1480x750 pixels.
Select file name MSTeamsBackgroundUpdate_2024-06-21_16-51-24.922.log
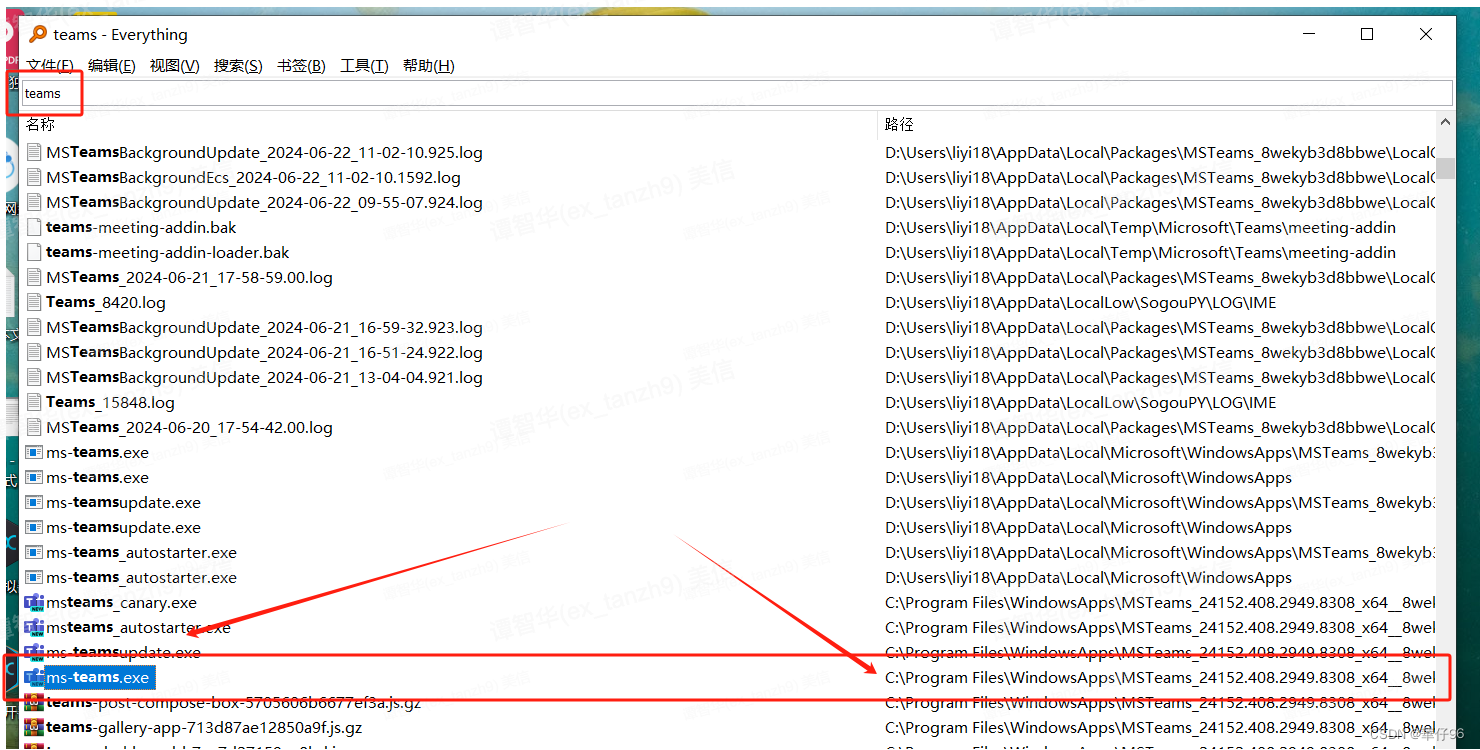click(264, 353)
